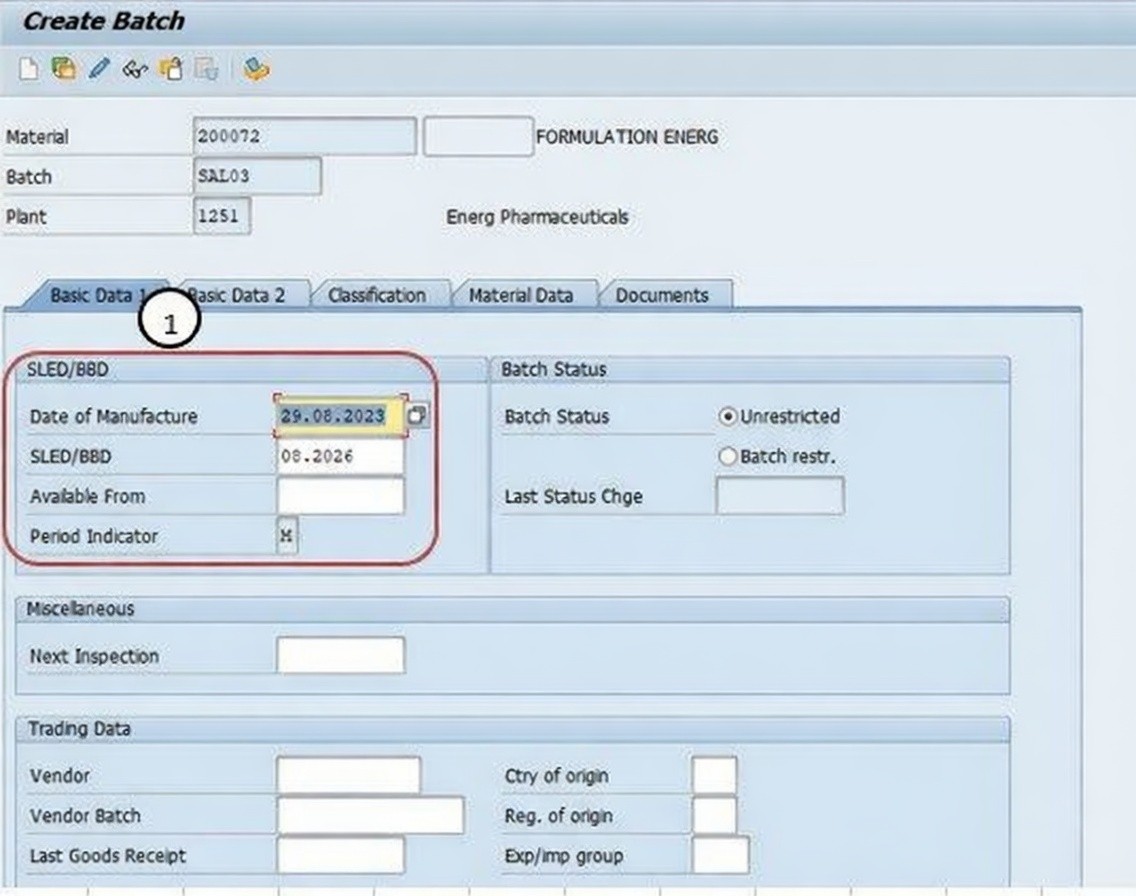The width and height of the screenshot is (1136, 896).
Task: Go to the Material Data tab
Action: (x=521, y=295)
